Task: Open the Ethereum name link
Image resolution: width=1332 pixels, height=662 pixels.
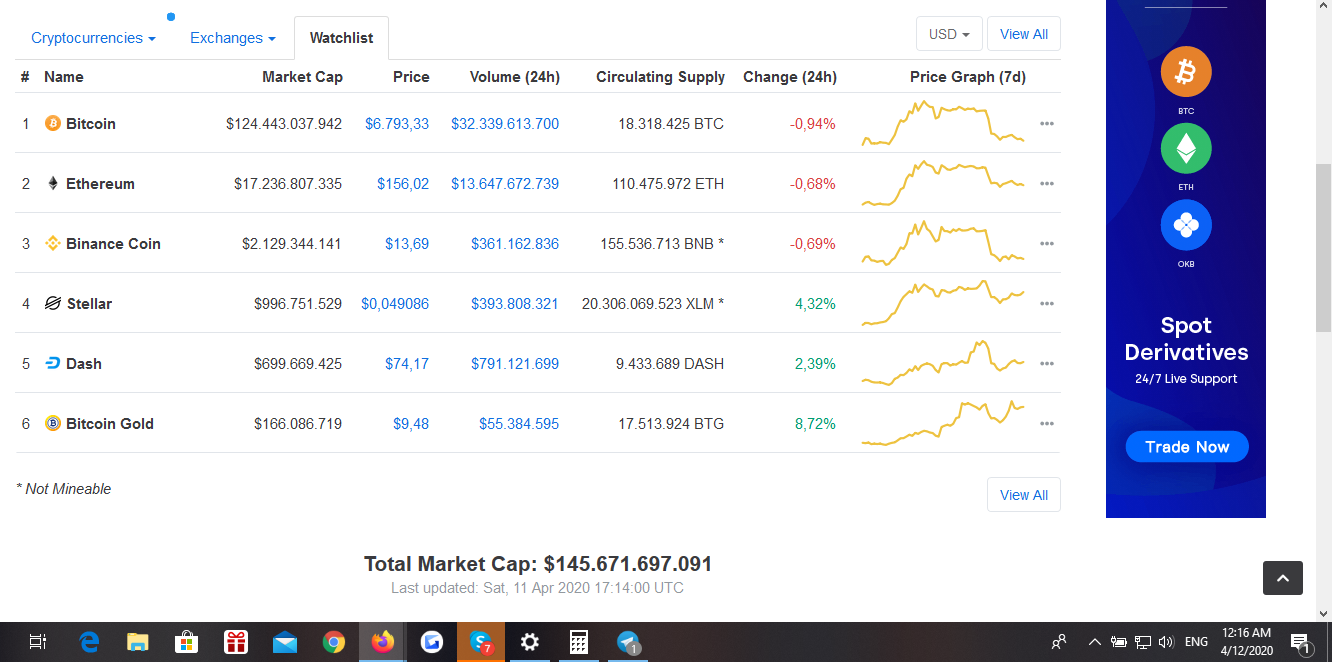Action: (x=100, y=184)
